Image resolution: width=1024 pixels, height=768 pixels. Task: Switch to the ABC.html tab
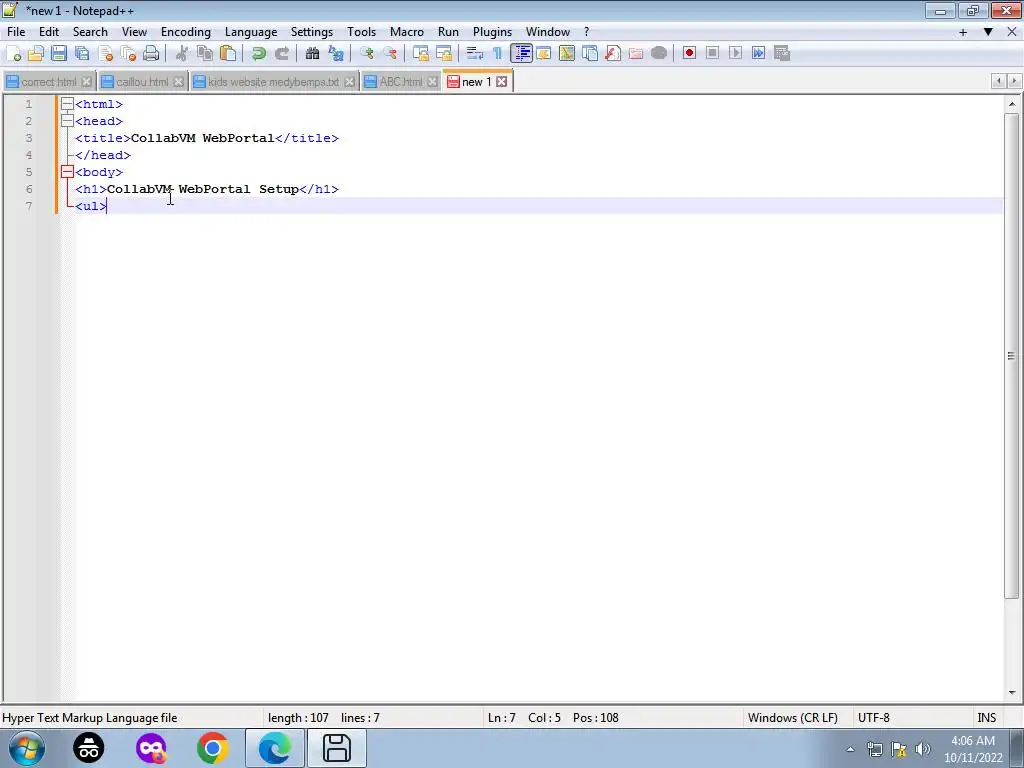pyautogui.click(x=400, y=82)
